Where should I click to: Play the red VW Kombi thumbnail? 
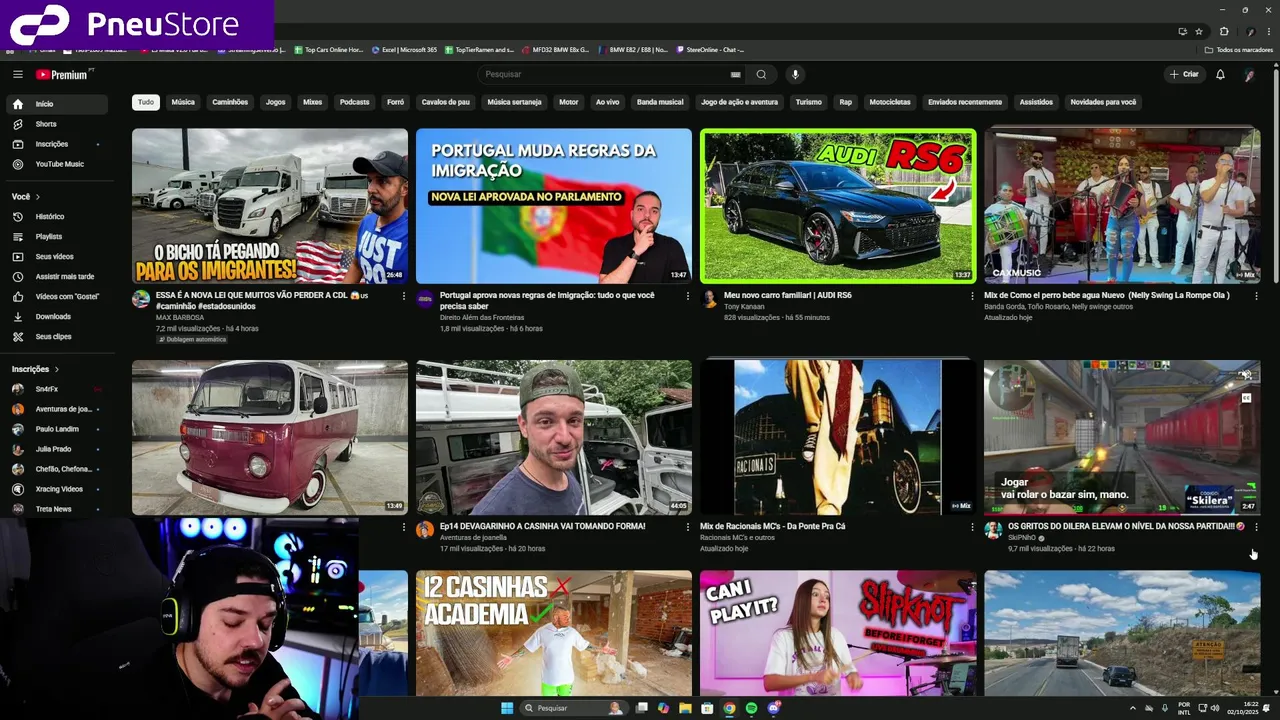[270, 438]
